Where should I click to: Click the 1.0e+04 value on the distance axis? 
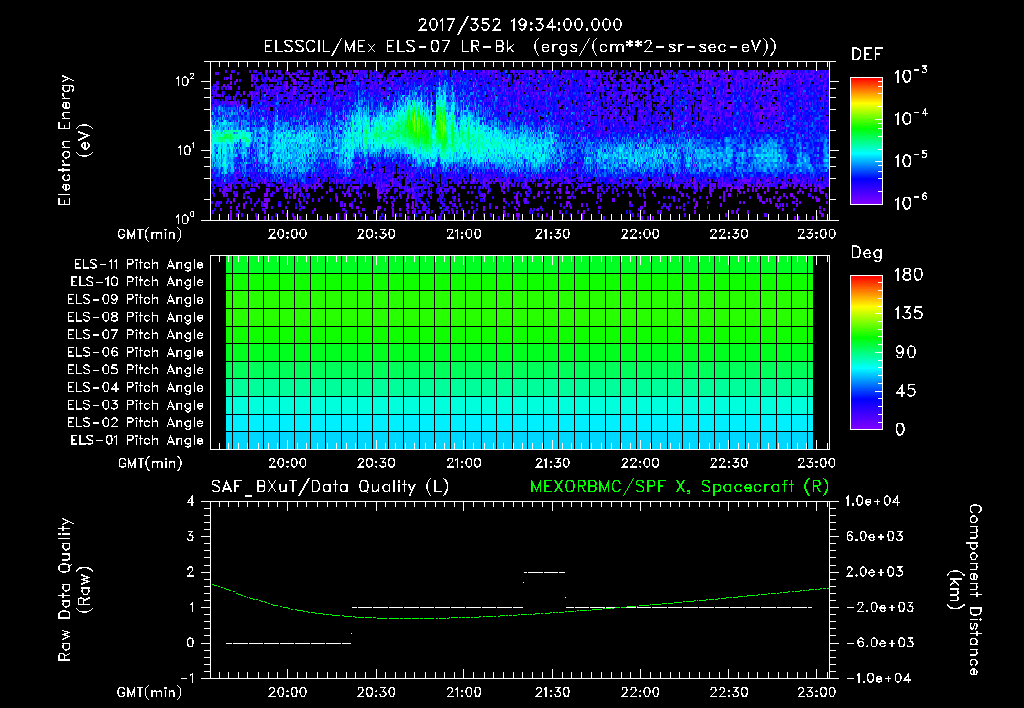(x=872, y=502)
